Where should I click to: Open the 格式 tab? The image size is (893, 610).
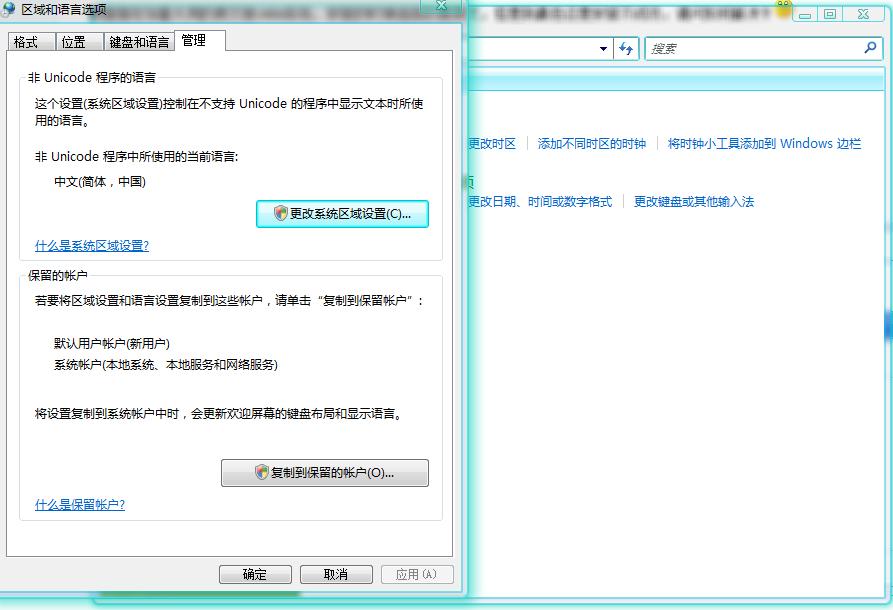(31, 42)
